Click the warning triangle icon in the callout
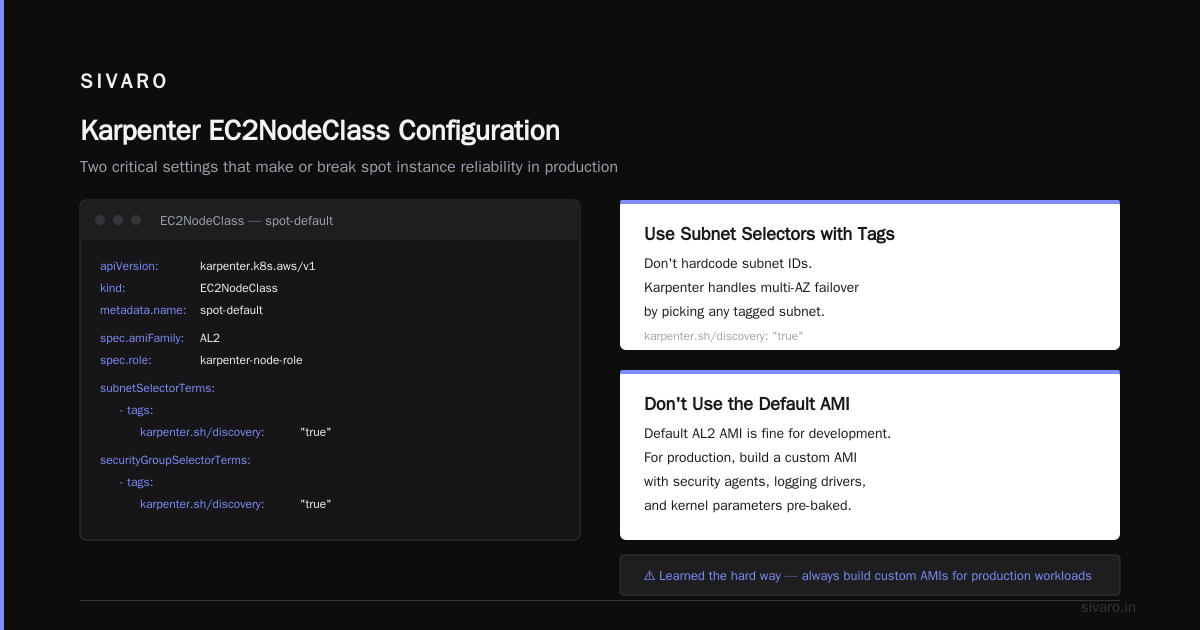1200x630 pixels. 650,576
